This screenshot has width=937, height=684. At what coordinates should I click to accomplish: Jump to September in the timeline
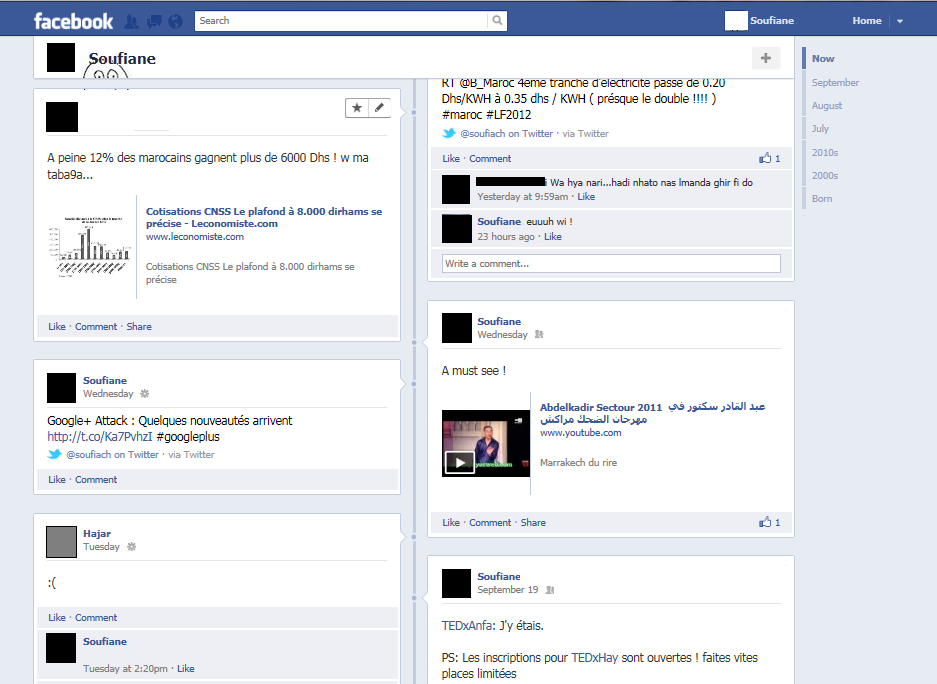[835, 83]
